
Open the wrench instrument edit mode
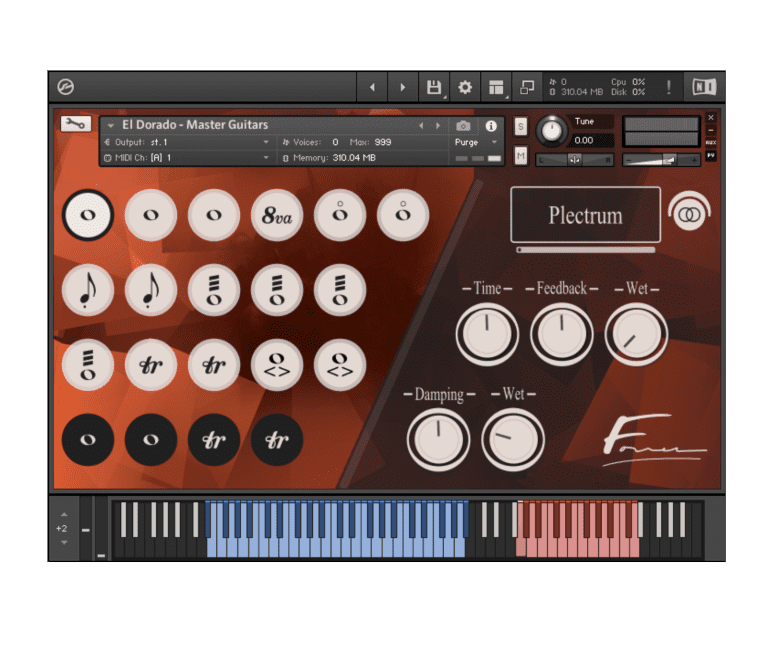(75, 124)
